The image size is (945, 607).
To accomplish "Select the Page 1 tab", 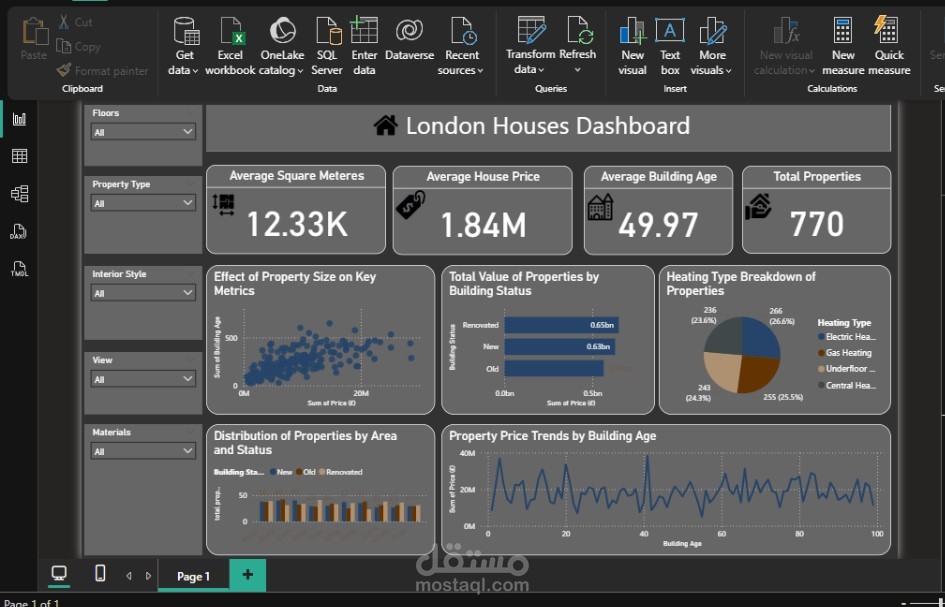I will pos(193,576).
